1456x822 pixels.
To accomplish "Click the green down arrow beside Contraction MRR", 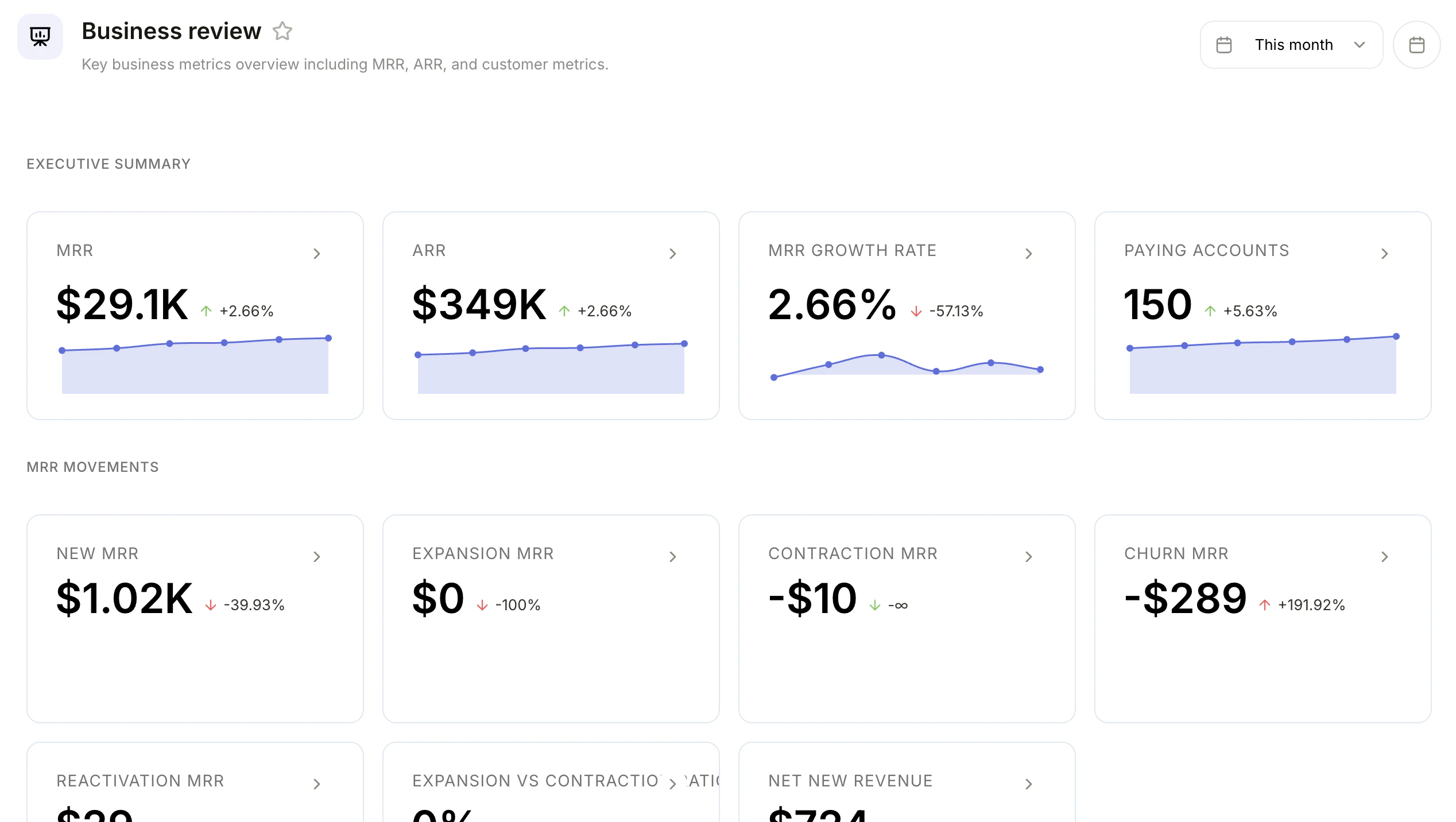I will pos(875,604).
